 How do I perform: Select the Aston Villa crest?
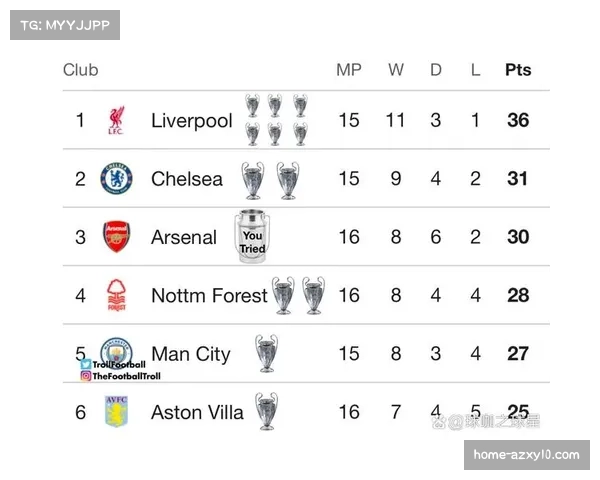(x=116, y=411)
